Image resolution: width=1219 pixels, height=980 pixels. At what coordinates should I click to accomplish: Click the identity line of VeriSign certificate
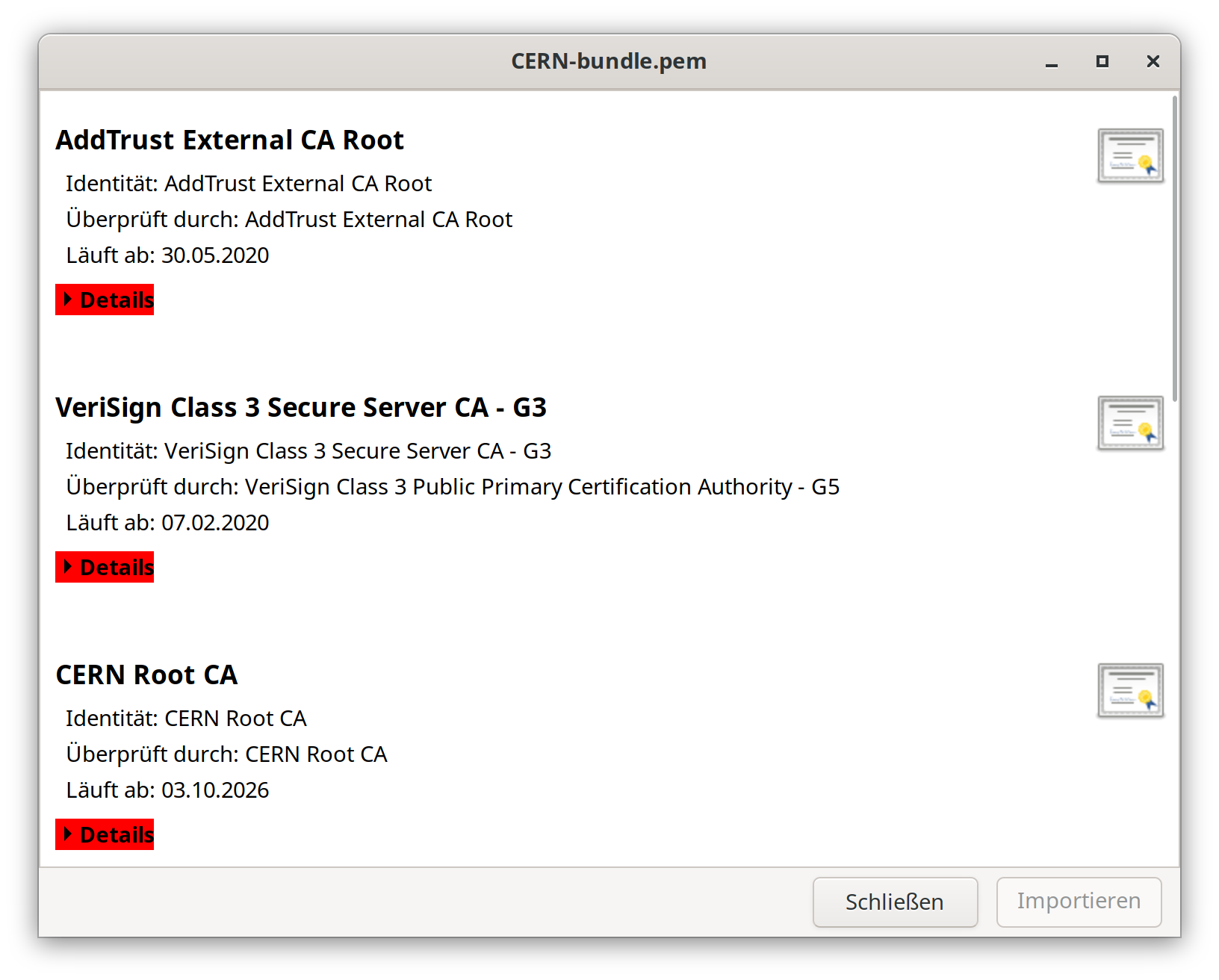point(308,450)
